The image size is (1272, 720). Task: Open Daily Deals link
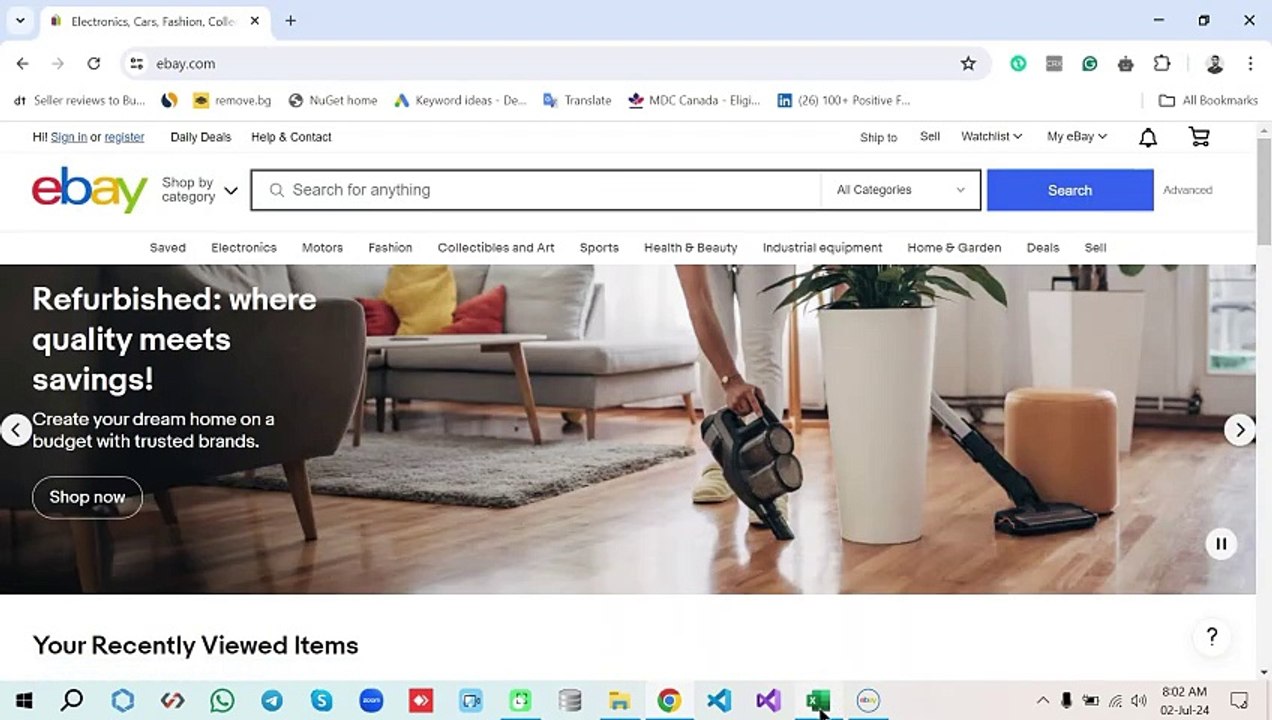click(200, 137)
